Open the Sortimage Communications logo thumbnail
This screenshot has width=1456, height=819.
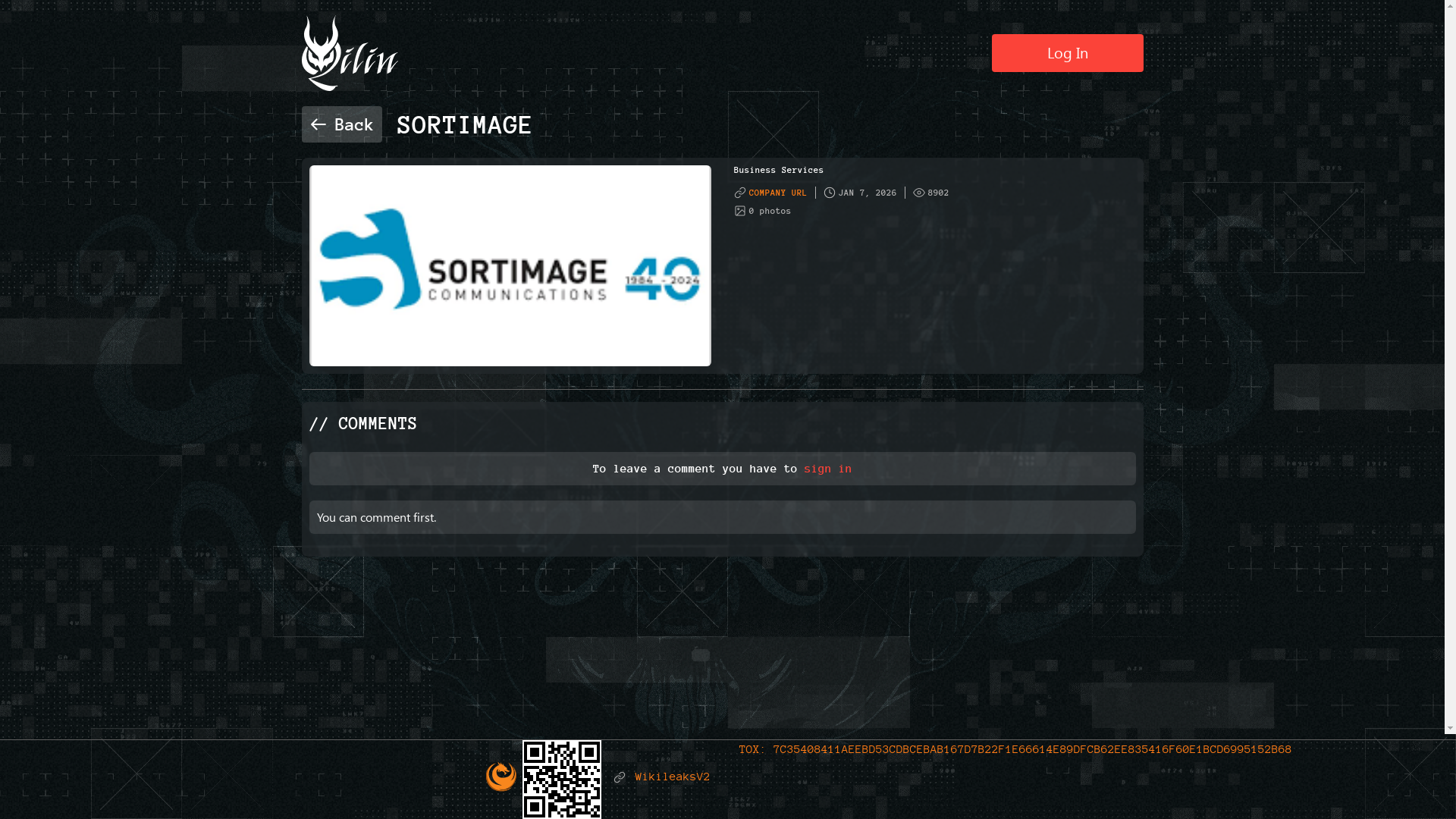[x=510, y=265]
